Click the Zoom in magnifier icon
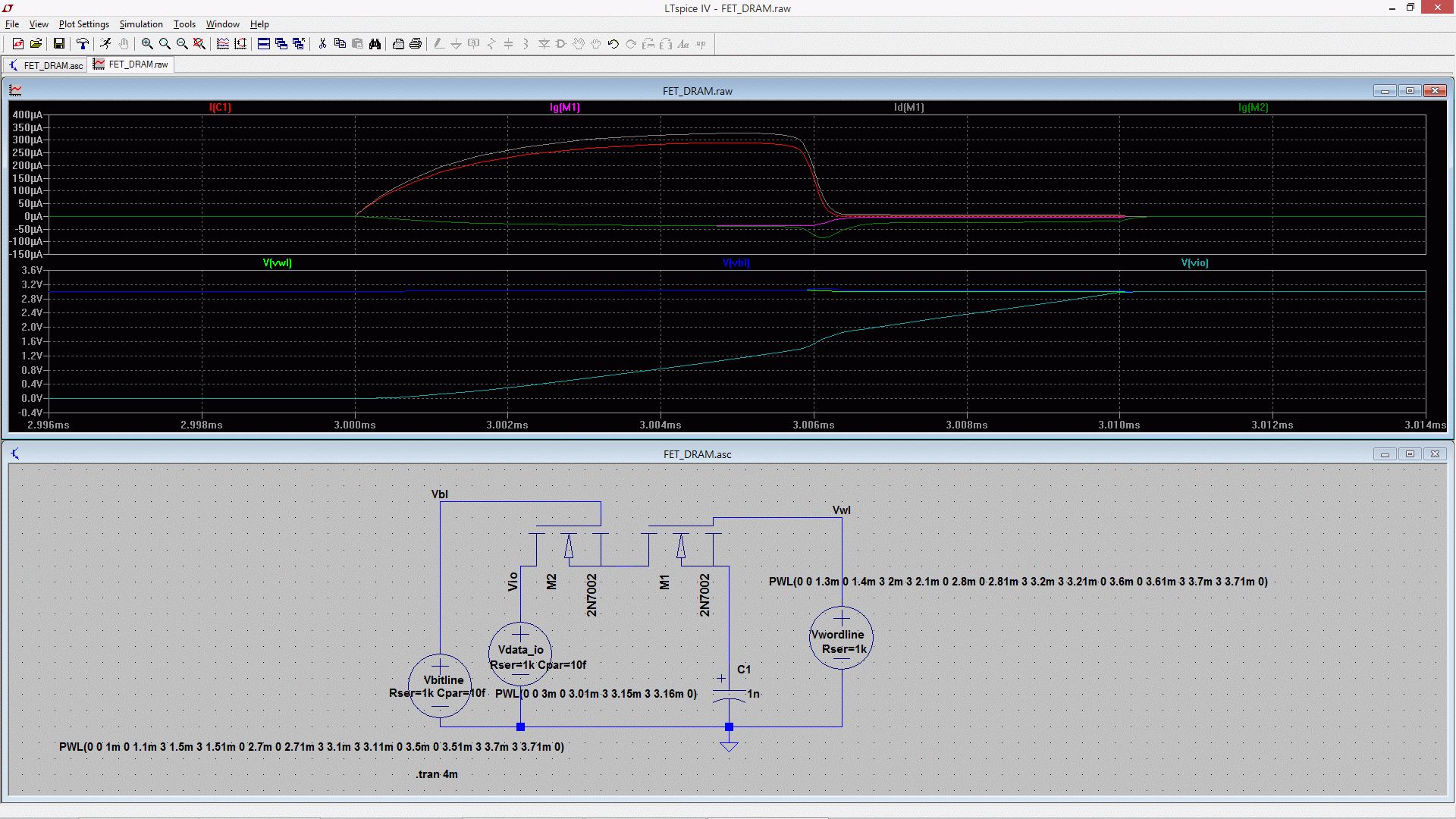The image size is (1456, 819). tap(147, 44)
